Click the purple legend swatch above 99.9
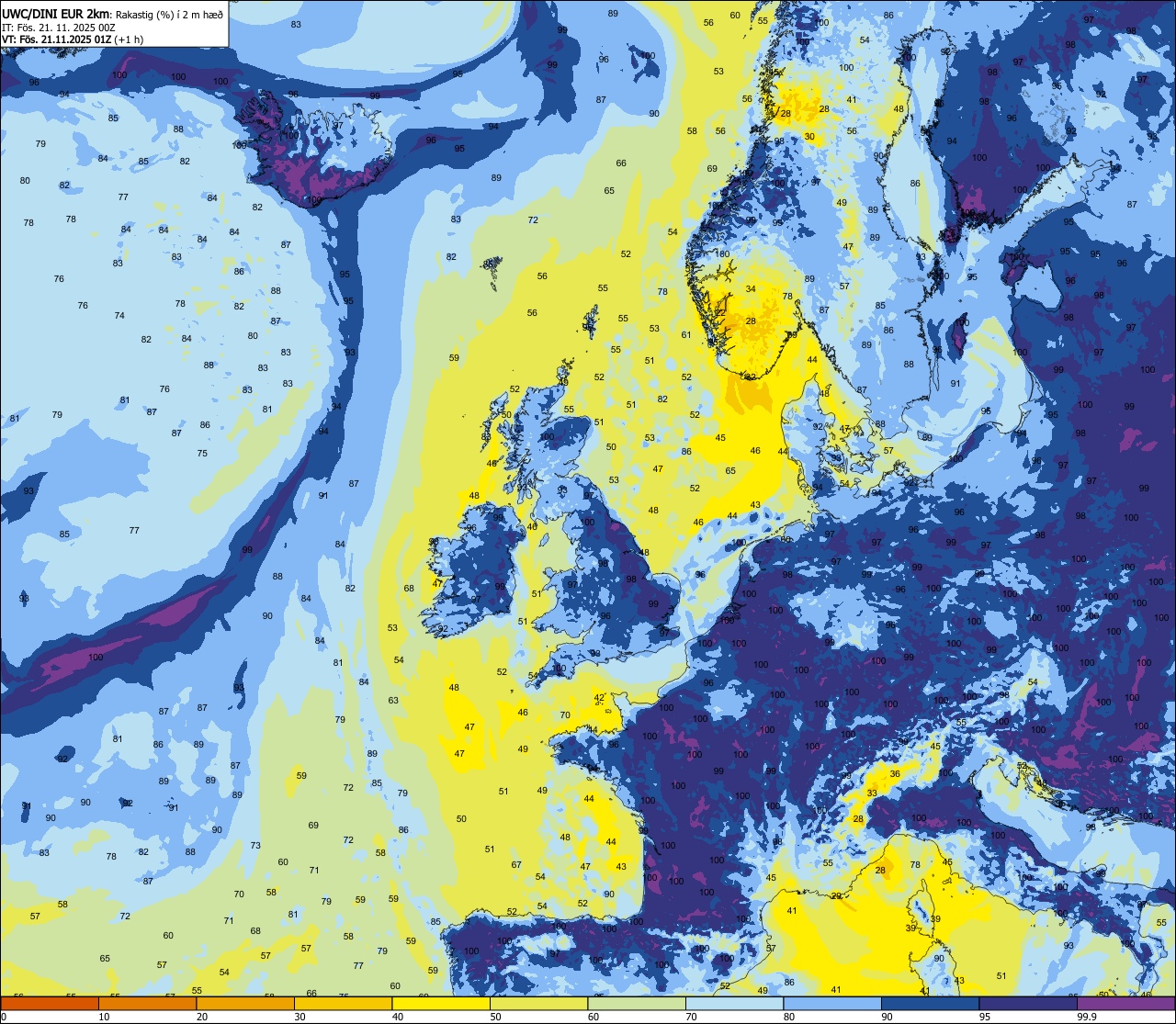Screen dimensions: 1176x1024 (x=1125, y=1003)
